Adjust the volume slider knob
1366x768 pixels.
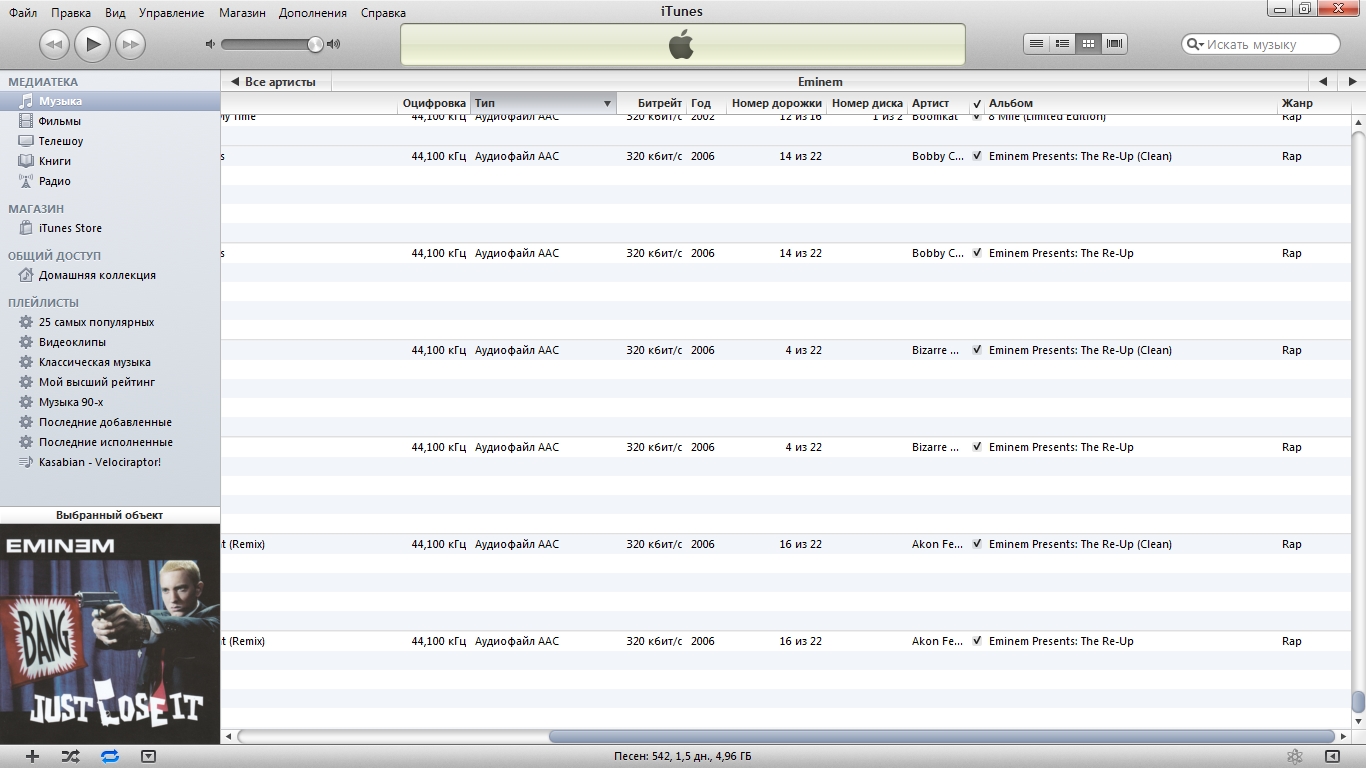tap(316, 44)
